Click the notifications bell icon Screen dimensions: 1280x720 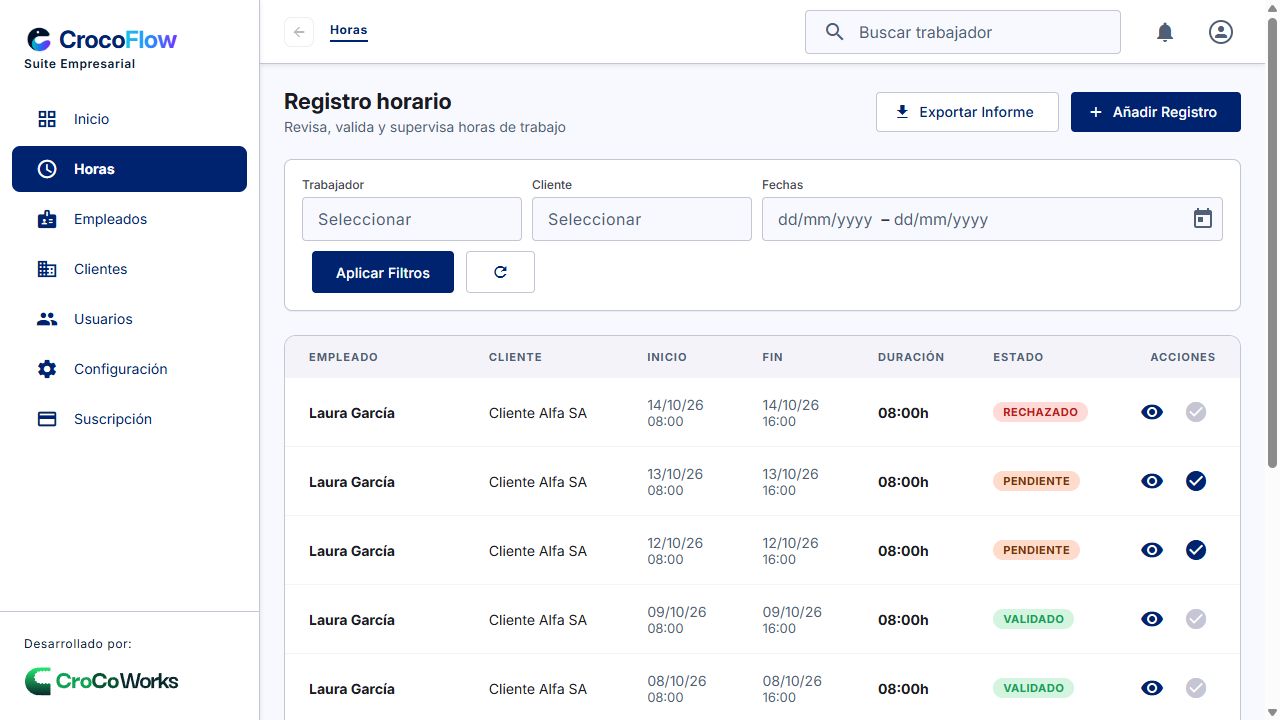[1165, 32]
